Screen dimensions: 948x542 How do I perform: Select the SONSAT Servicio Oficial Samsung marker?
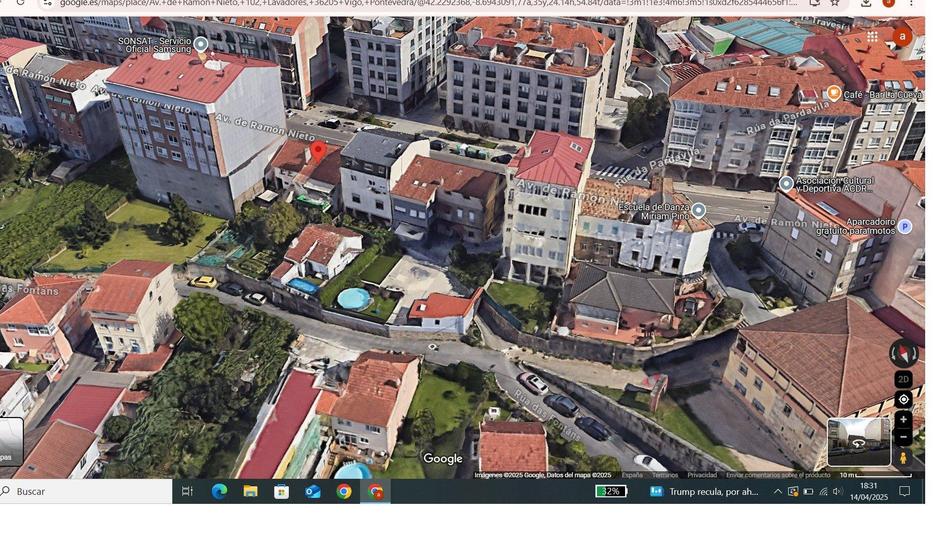pos(201,44)
